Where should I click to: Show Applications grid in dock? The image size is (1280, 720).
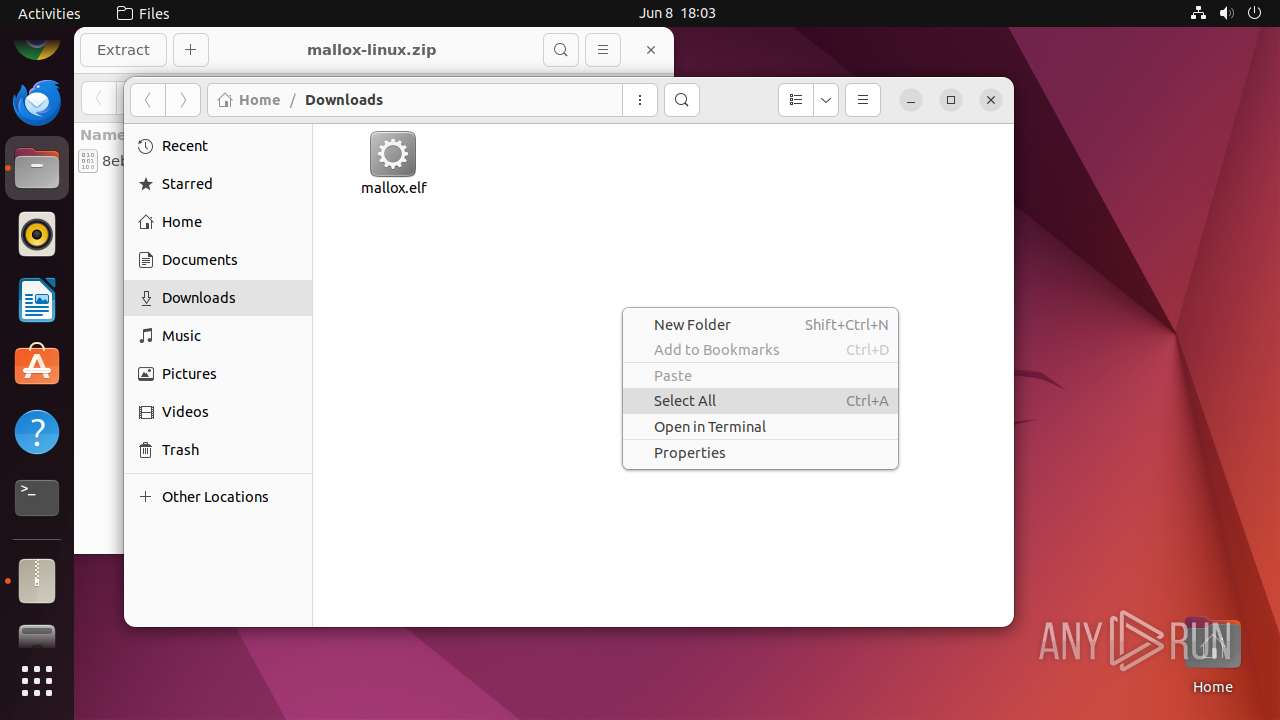37,681
